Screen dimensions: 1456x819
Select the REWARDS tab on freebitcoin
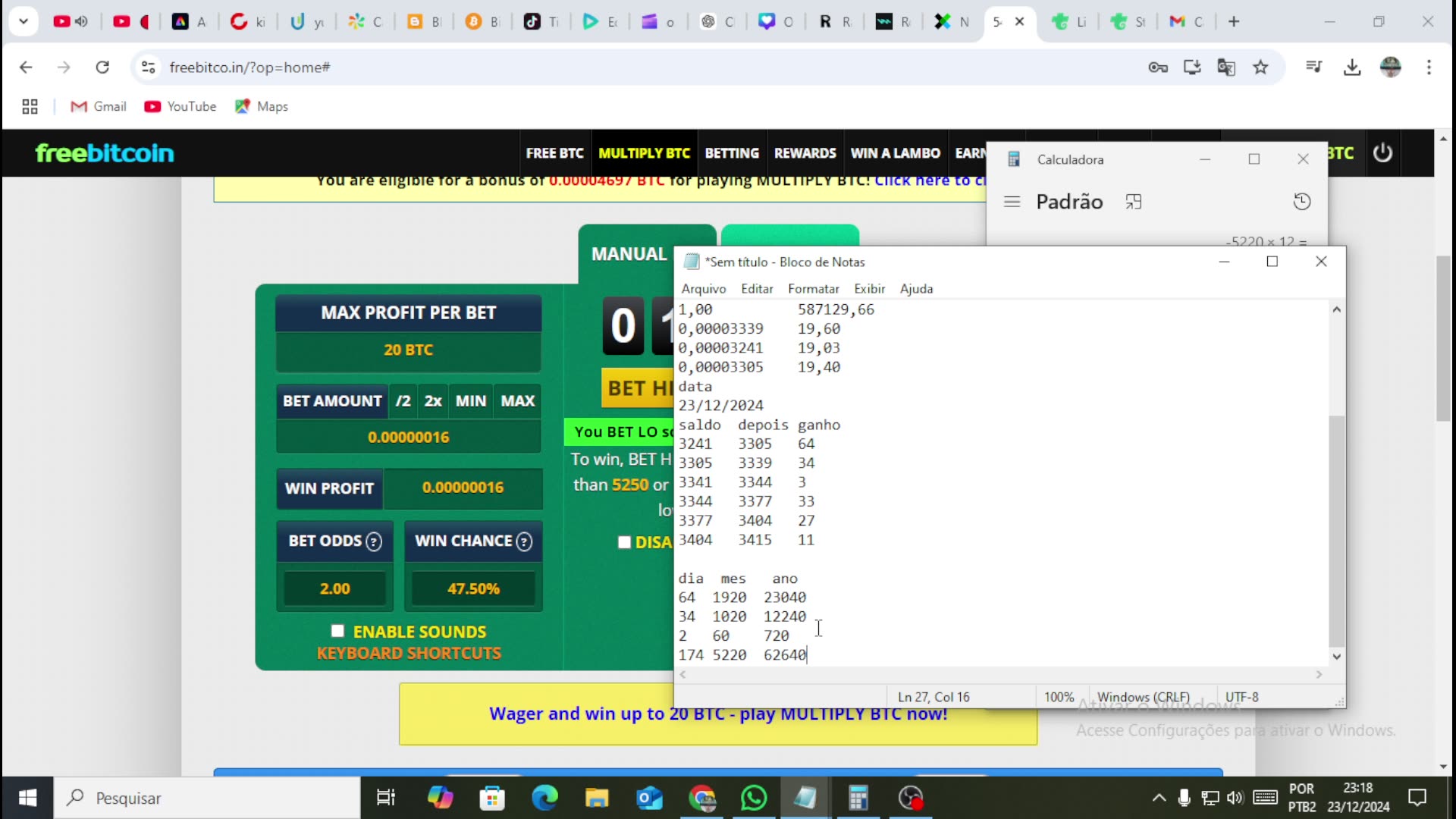pos(805,152)
